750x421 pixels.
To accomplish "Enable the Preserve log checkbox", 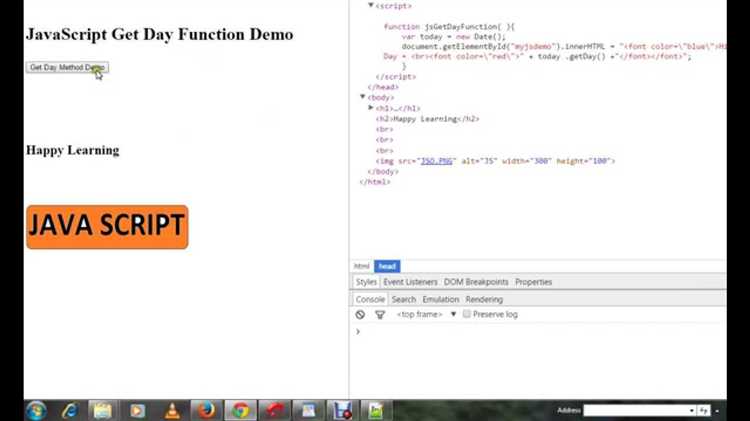I will pos(467,314).
